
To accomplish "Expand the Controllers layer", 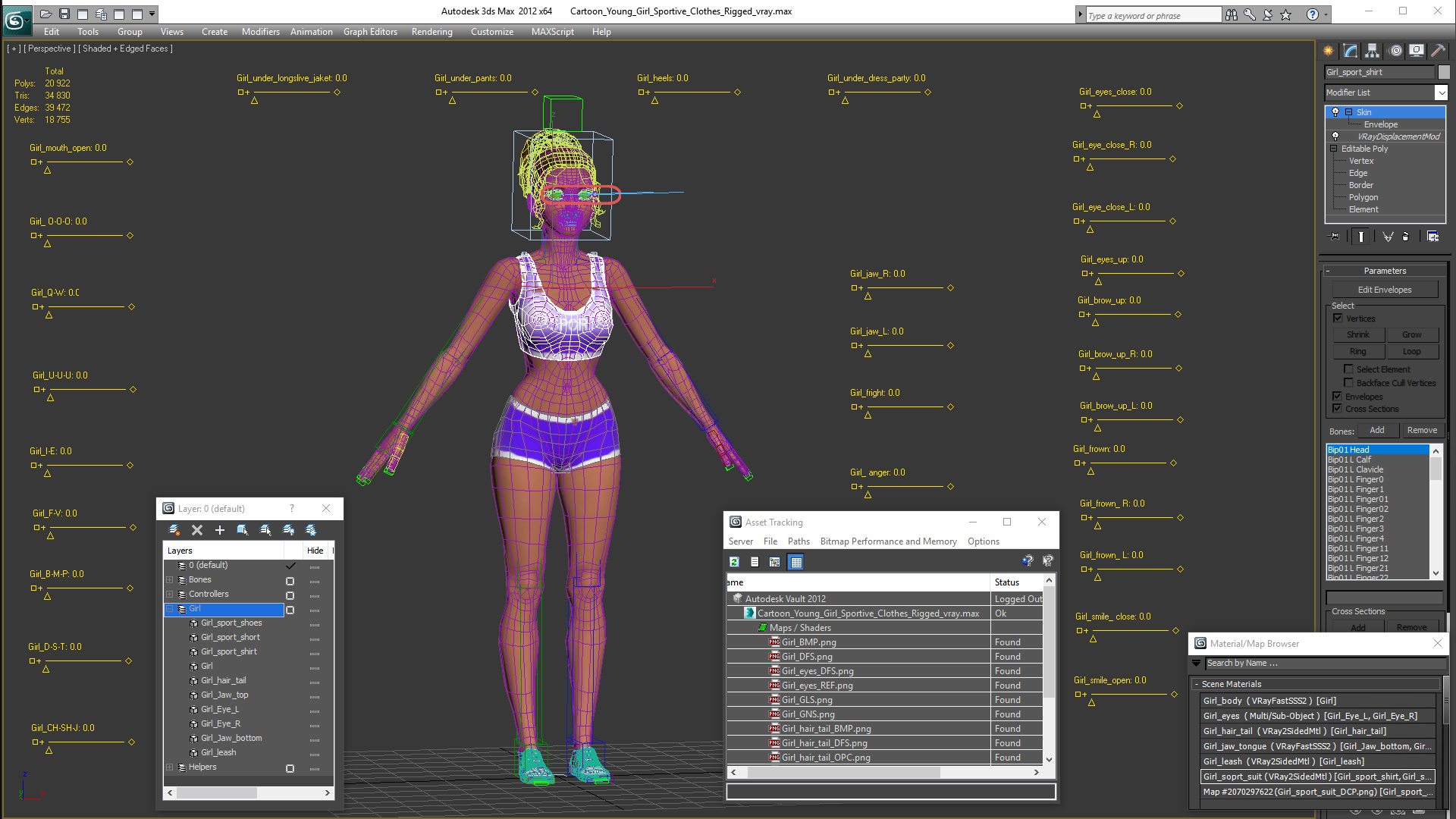I will coord(170,595).
